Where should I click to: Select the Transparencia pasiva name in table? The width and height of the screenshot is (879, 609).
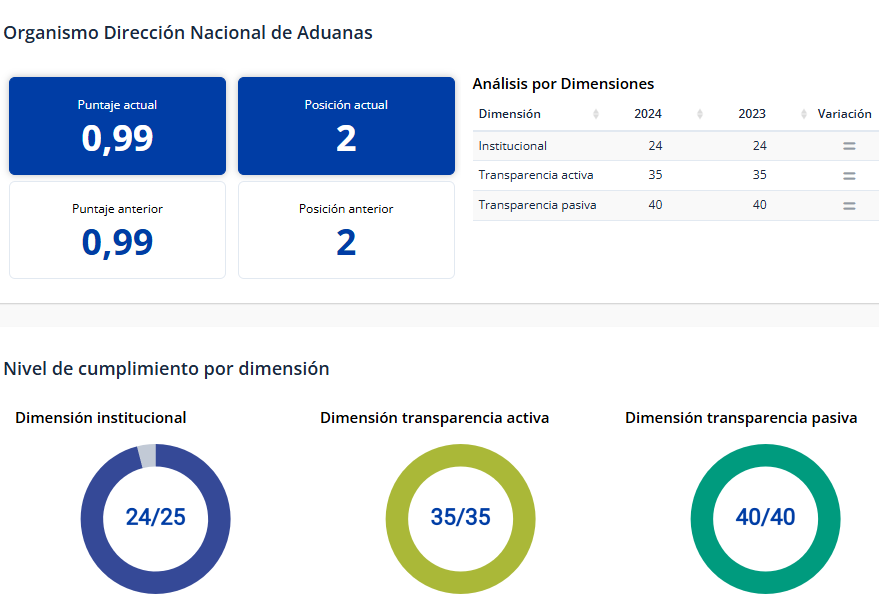(x=537, y=206)
